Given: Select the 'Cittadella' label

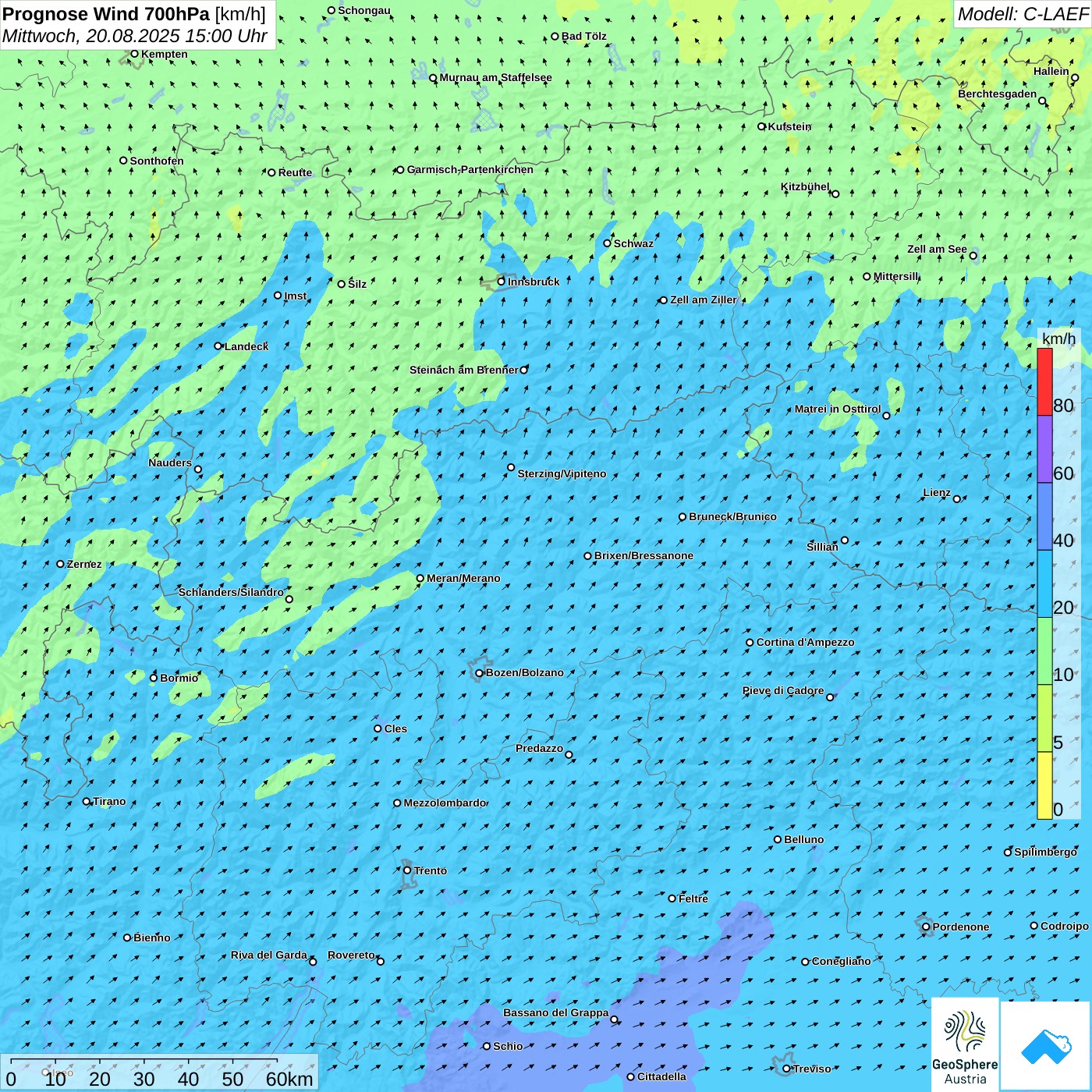Looking at the screenshot, I should [661, 1076].
